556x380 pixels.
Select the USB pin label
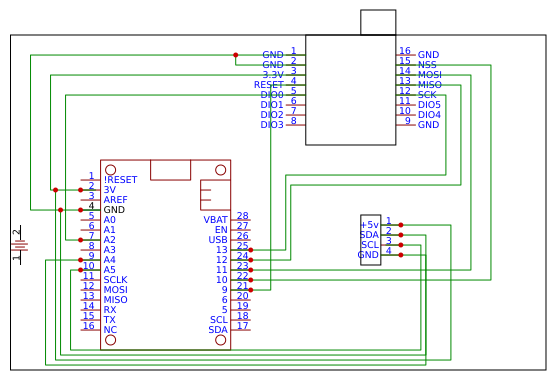218,240
